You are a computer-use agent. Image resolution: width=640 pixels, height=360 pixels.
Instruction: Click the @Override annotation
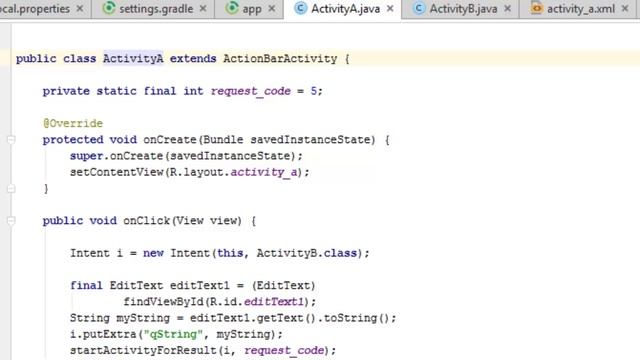(73, 123)
